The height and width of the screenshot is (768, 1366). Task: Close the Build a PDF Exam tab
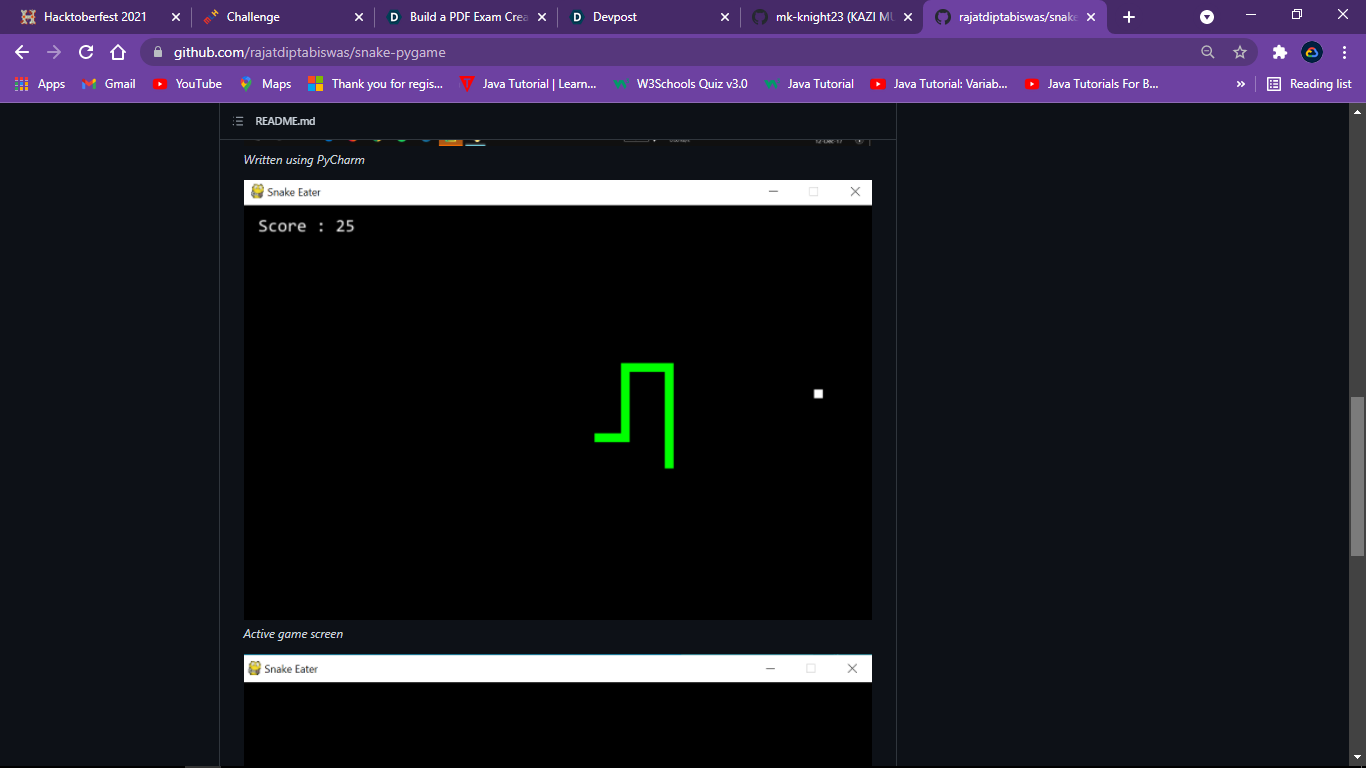542,17
